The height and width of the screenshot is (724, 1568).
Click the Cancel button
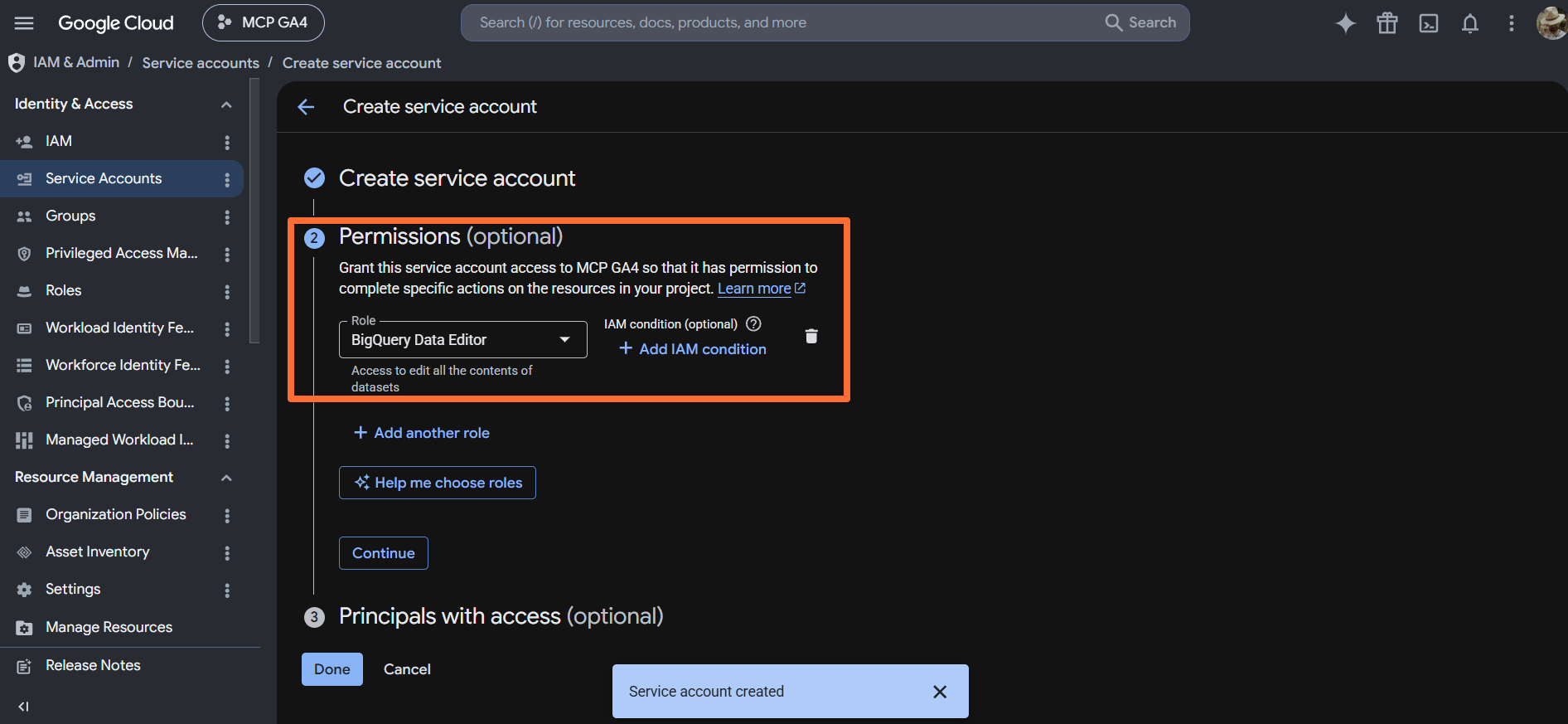point(407,669)
